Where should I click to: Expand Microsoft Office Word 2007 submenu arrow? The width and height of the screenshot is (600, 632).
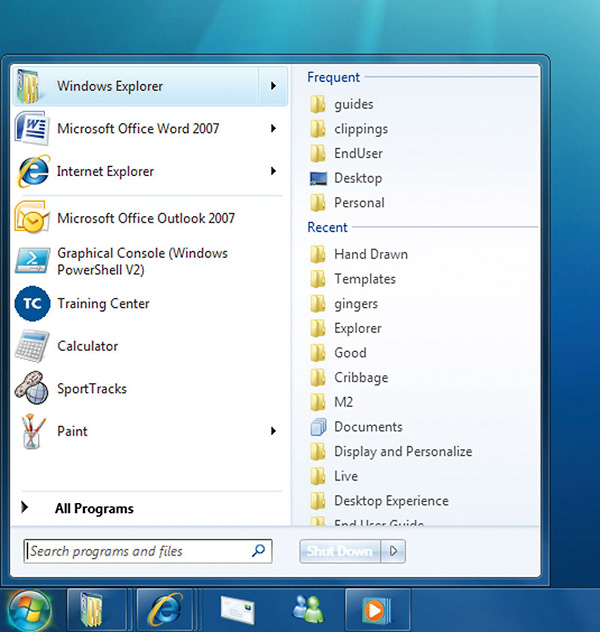273,129
